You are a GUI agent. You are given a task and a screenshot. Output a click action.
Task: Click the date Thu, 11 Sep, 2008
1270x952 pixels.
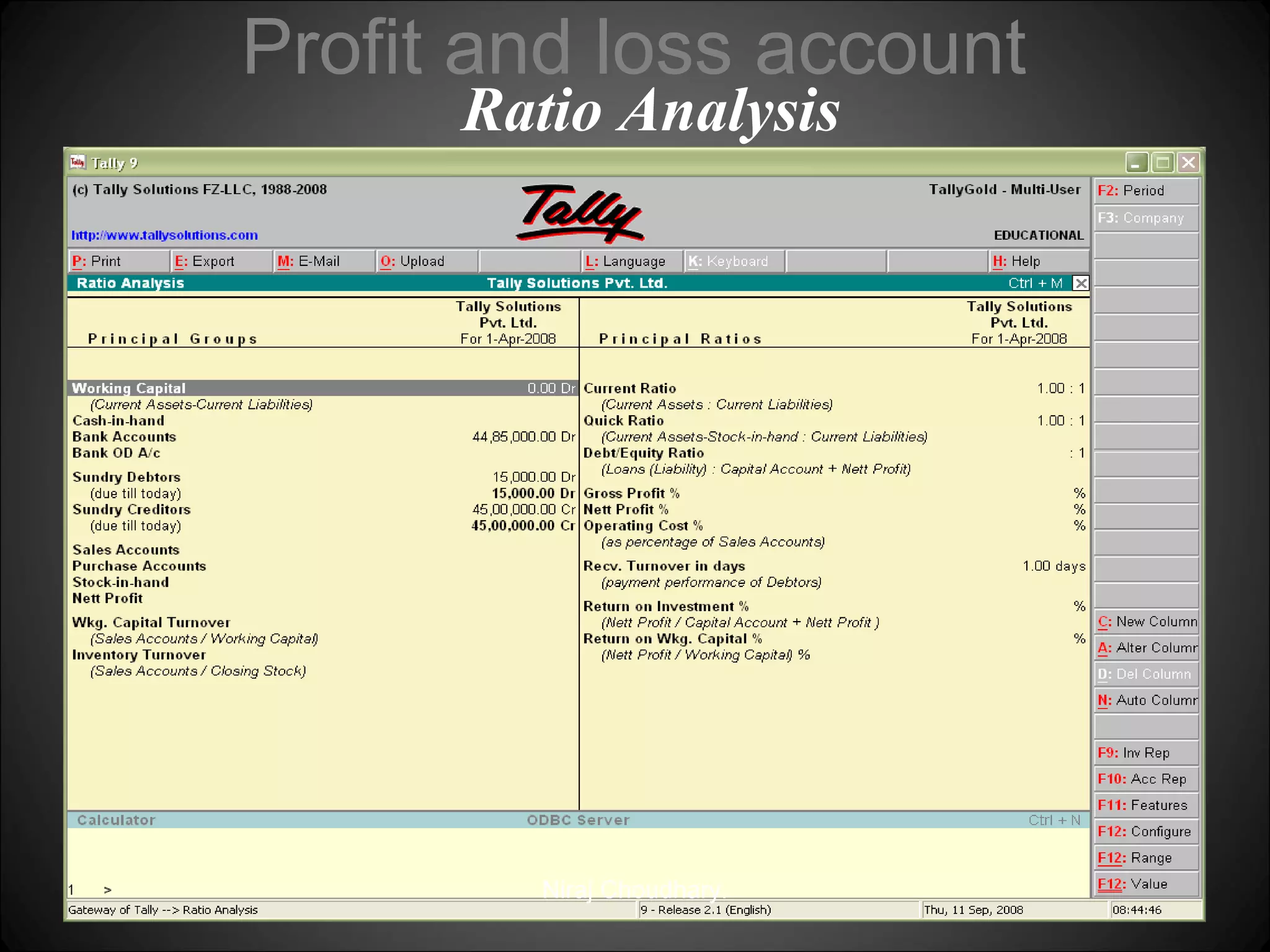974,910
